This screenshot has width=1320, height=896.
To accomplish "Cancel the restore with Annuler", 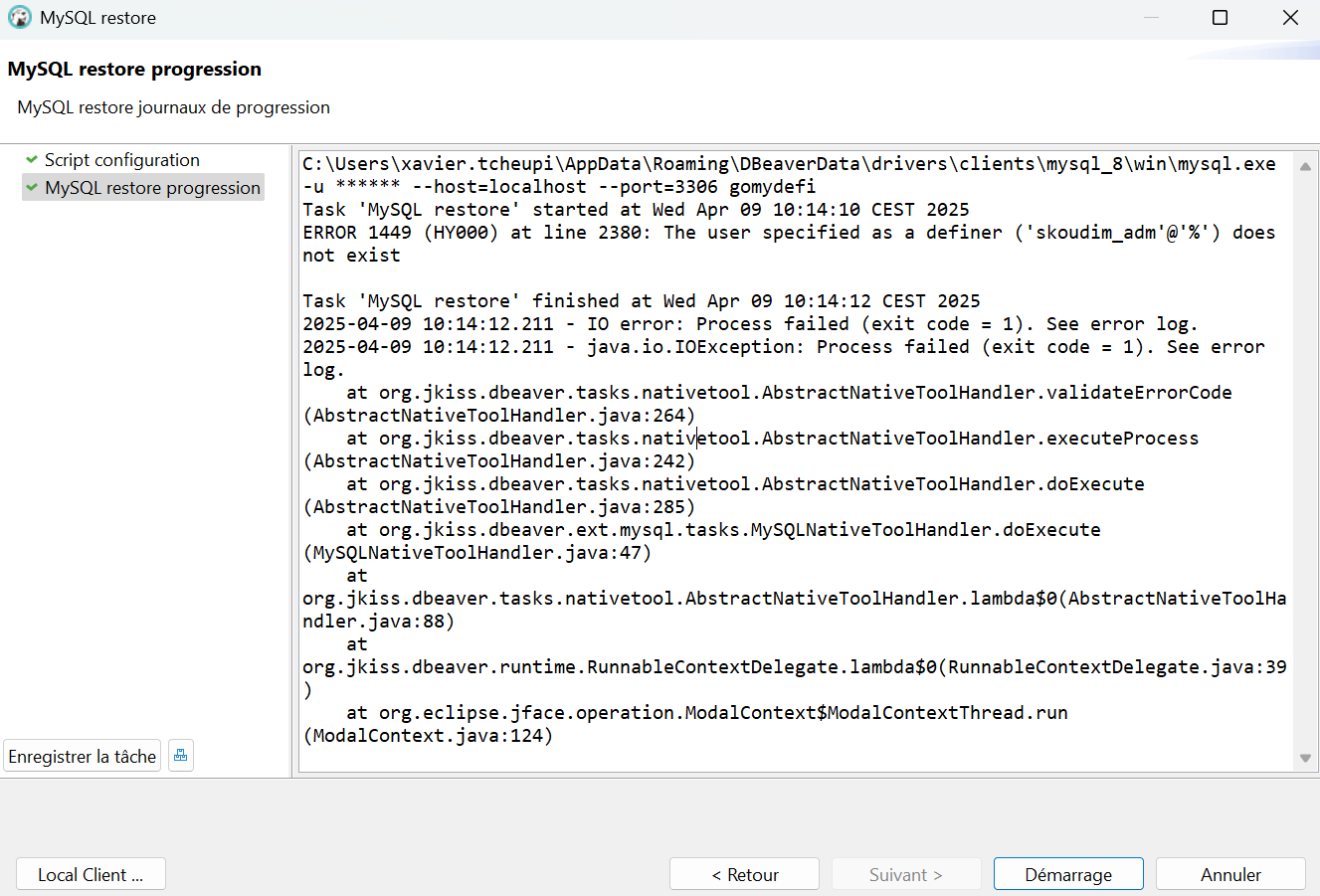I will click(x=1230, y=874).
